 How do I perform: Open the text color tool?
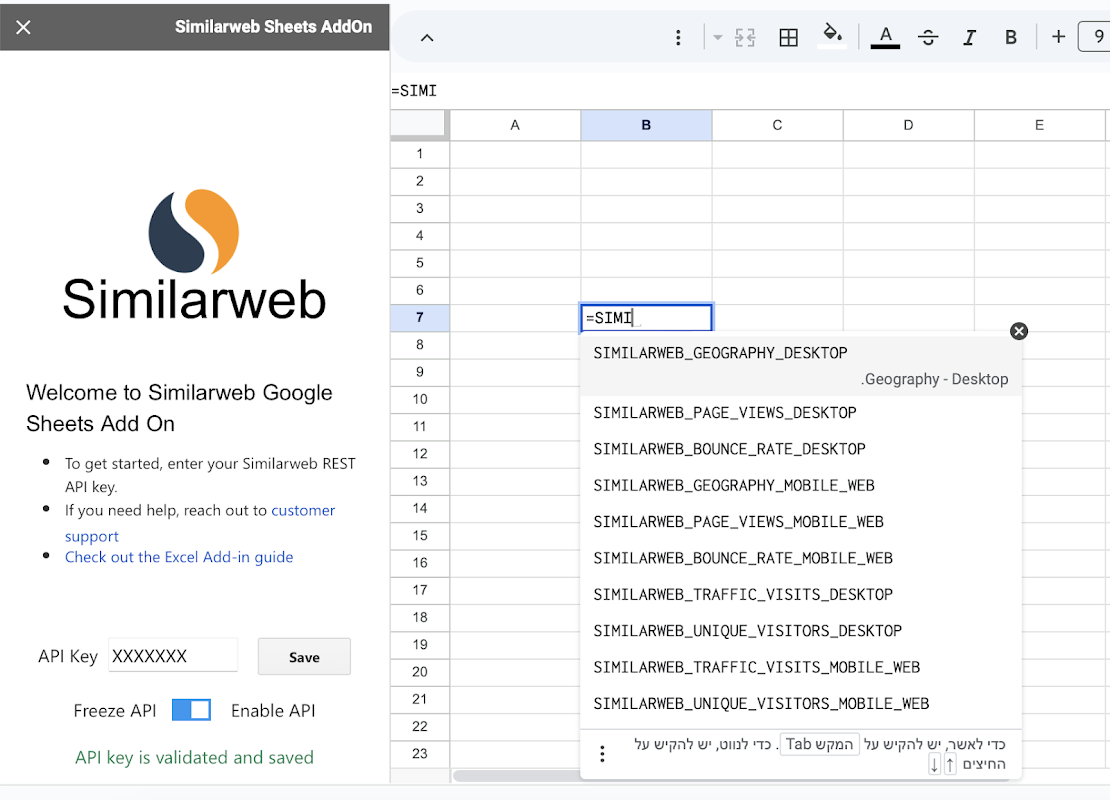pos(885,37)
